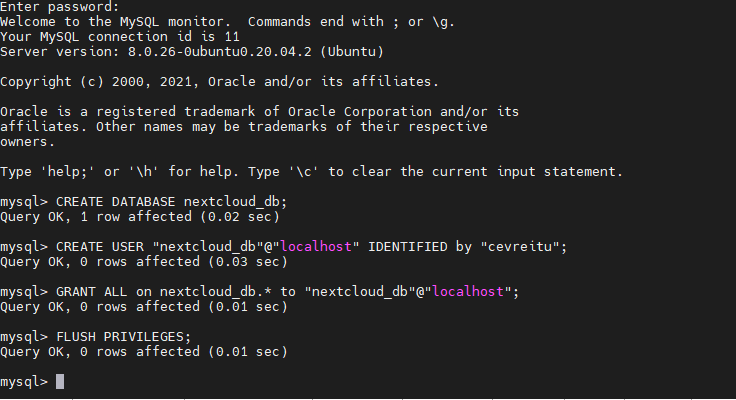Click the password string "cevreitu"
This screenshot has height=400, width=736.
click(520, 247)
